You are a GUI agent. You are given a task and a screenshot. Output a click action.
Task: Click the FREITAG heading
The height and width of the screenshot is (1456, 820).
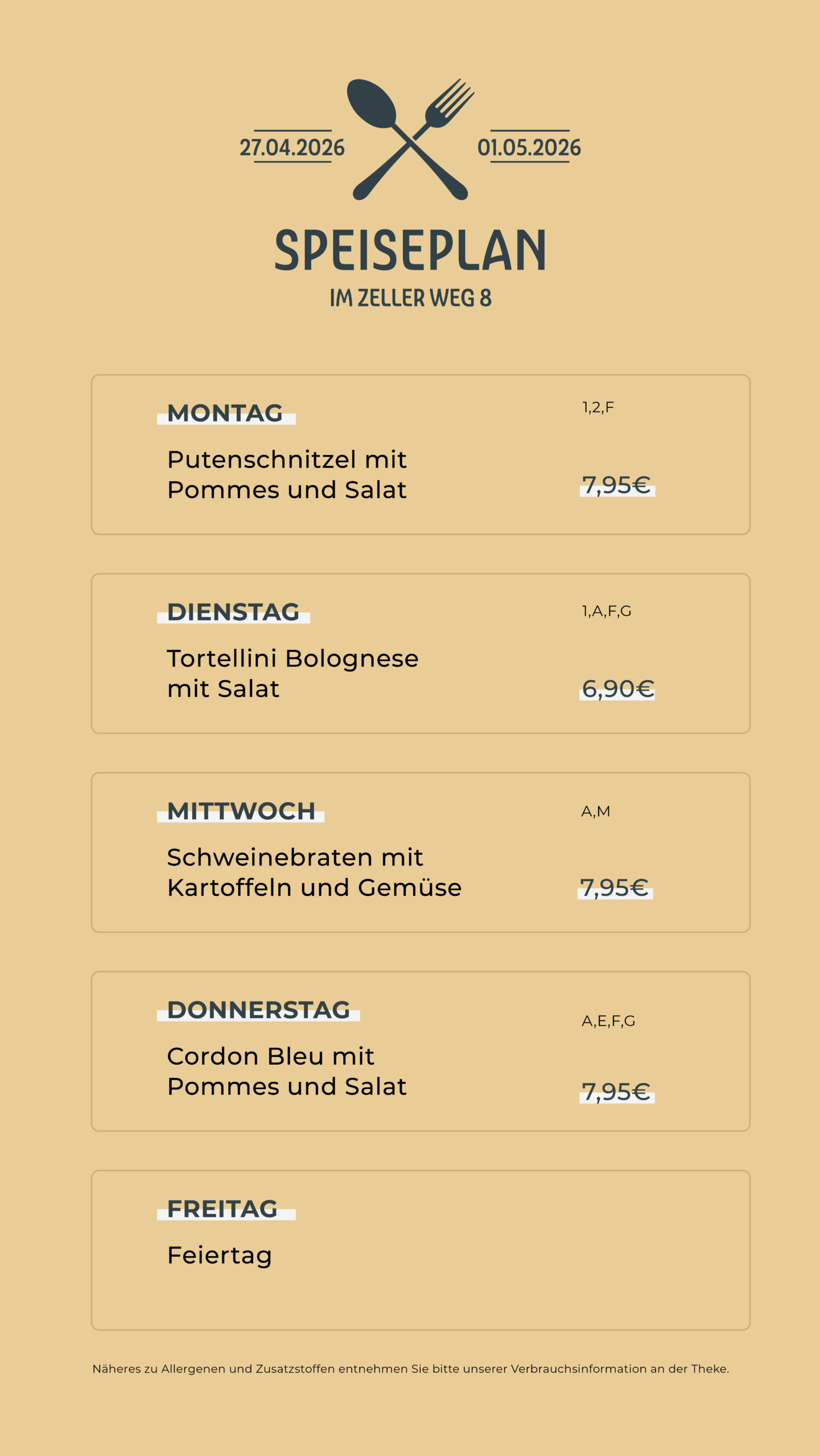[222, 1209]
